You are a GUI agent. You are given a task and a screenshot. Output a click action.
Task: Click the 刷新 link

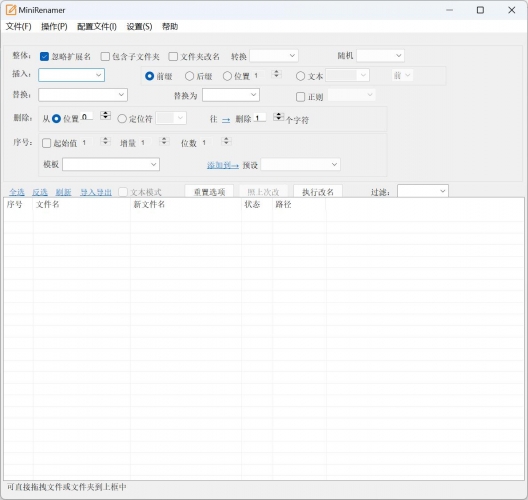click(63, 192)
